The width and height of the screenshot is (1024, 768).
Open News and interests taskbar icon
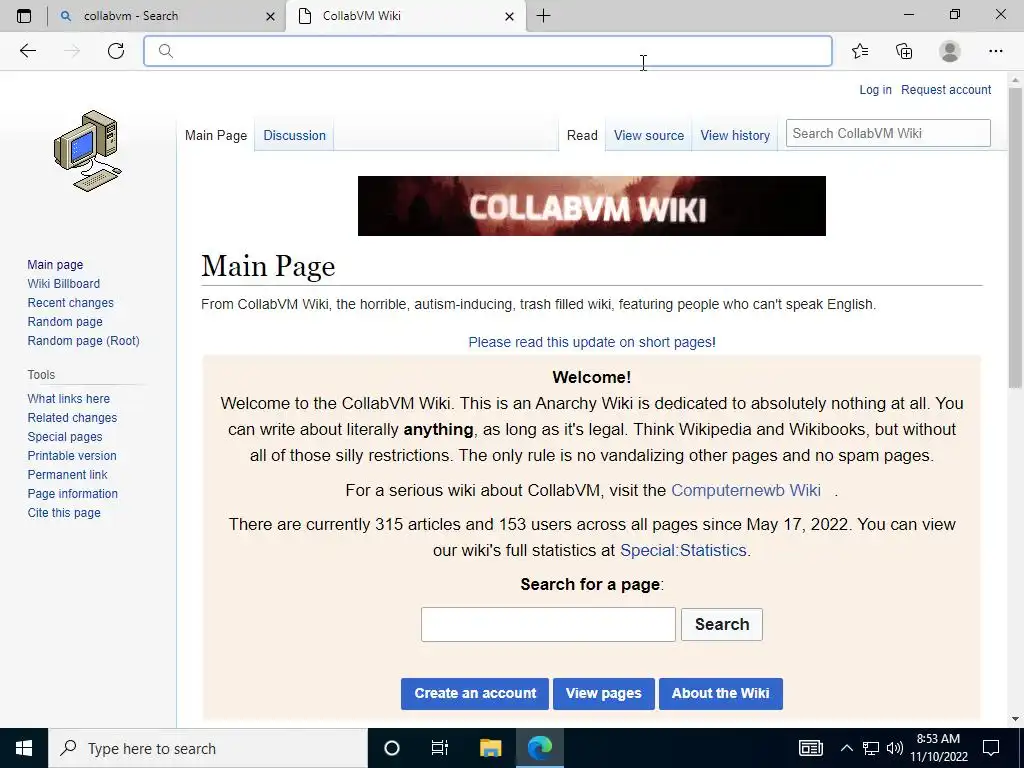coord(810,748)
